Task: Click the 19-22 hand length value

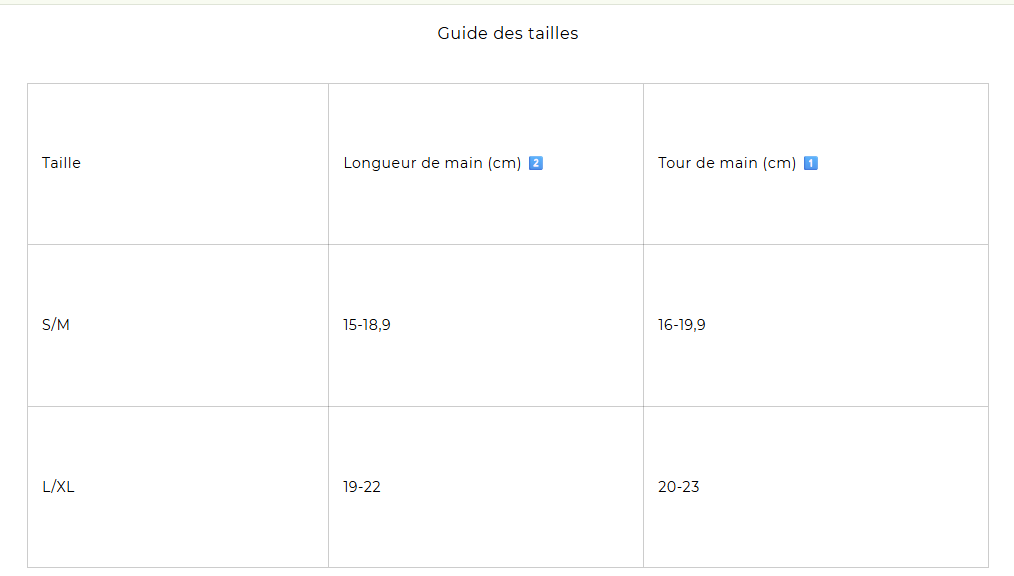Action: tap(362, 487)
